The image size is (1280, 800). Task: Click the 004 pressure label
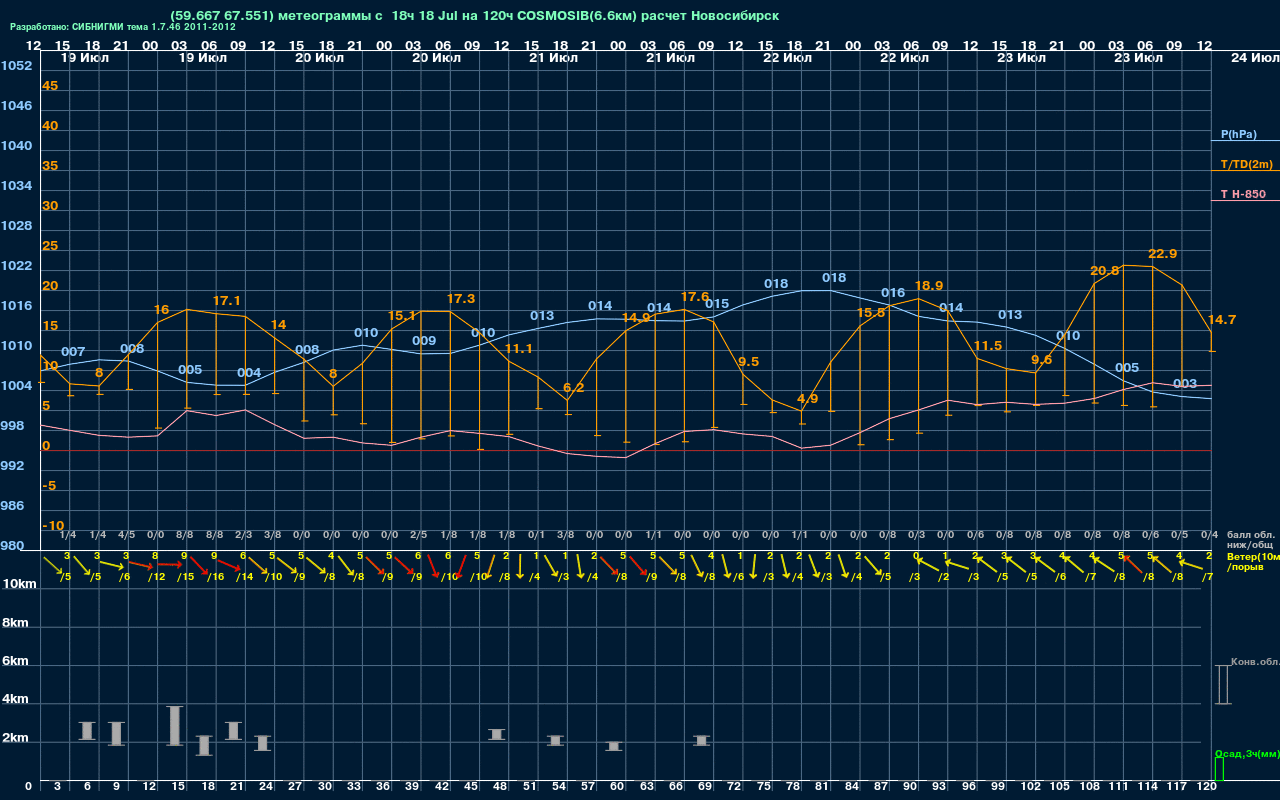(249, 372)
